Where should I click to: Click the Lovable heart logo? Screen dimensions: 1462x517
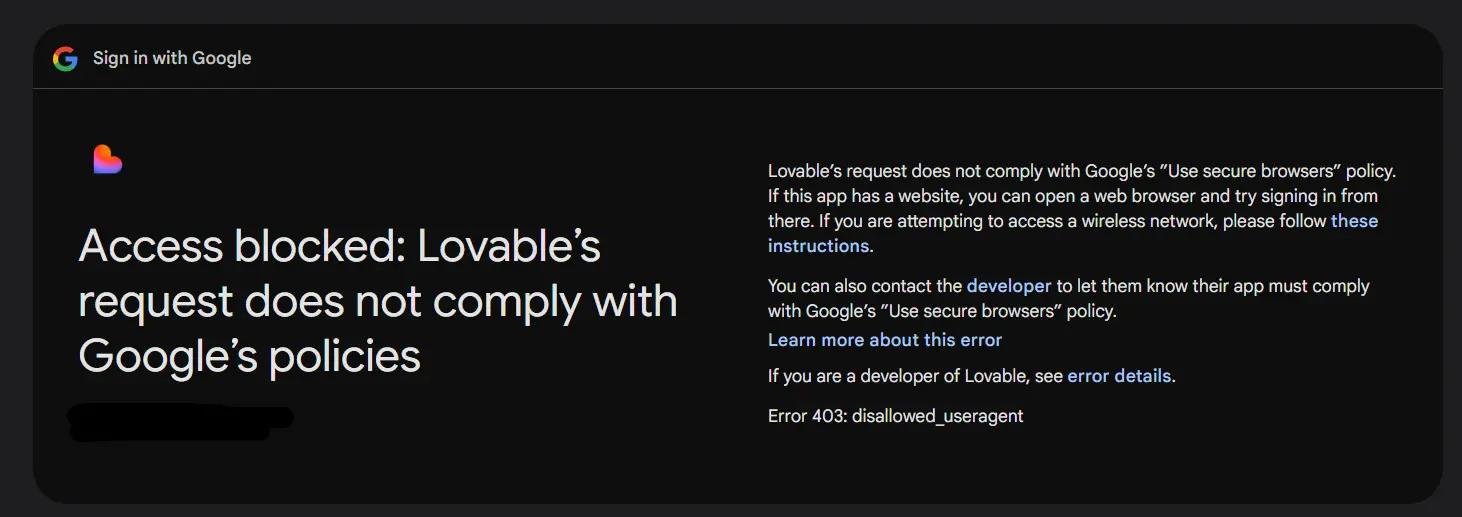click(x=108, y=159)
